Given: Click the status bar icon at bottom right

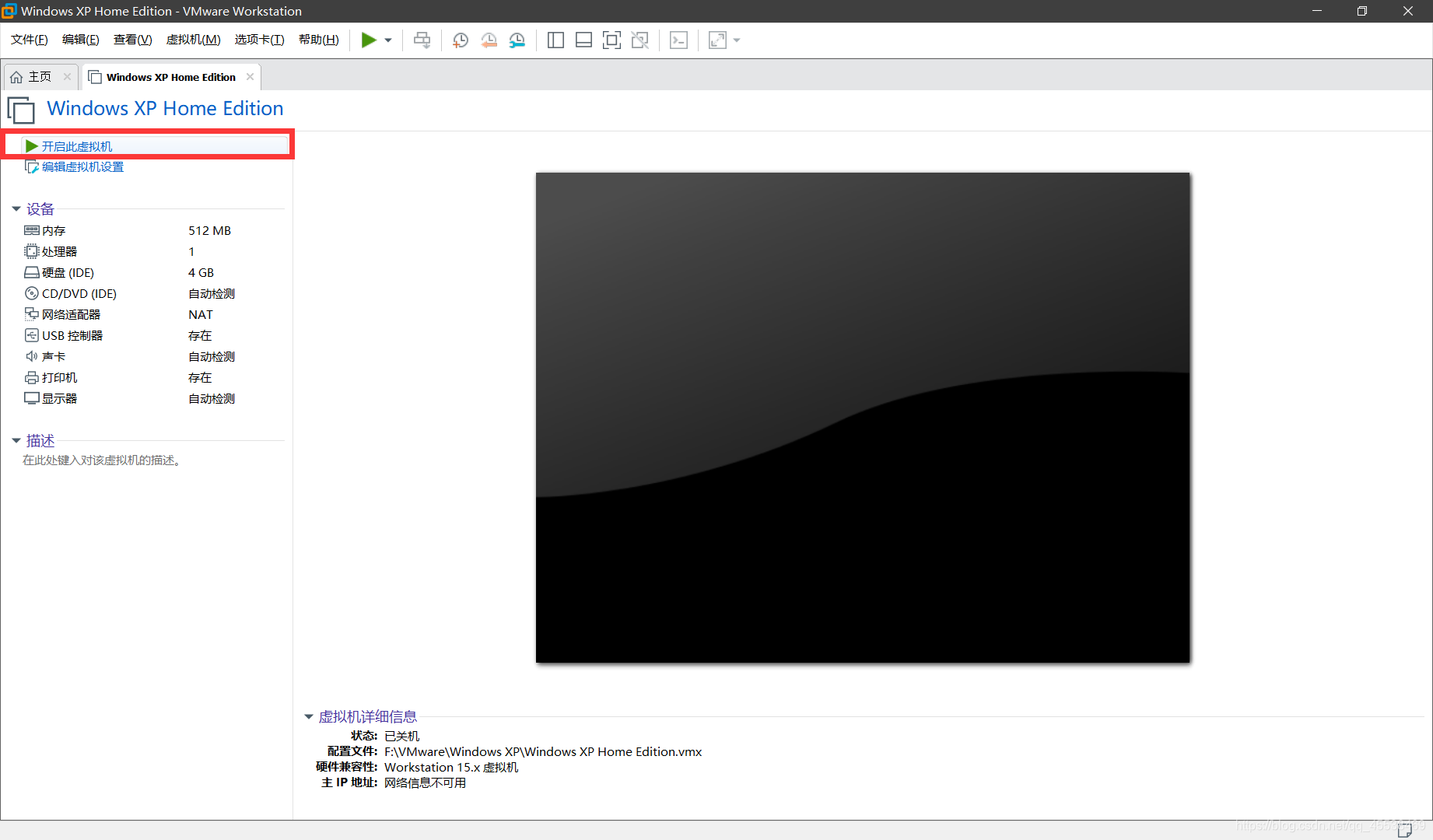Looking at the screenshot, I should tap(1404, 831).
